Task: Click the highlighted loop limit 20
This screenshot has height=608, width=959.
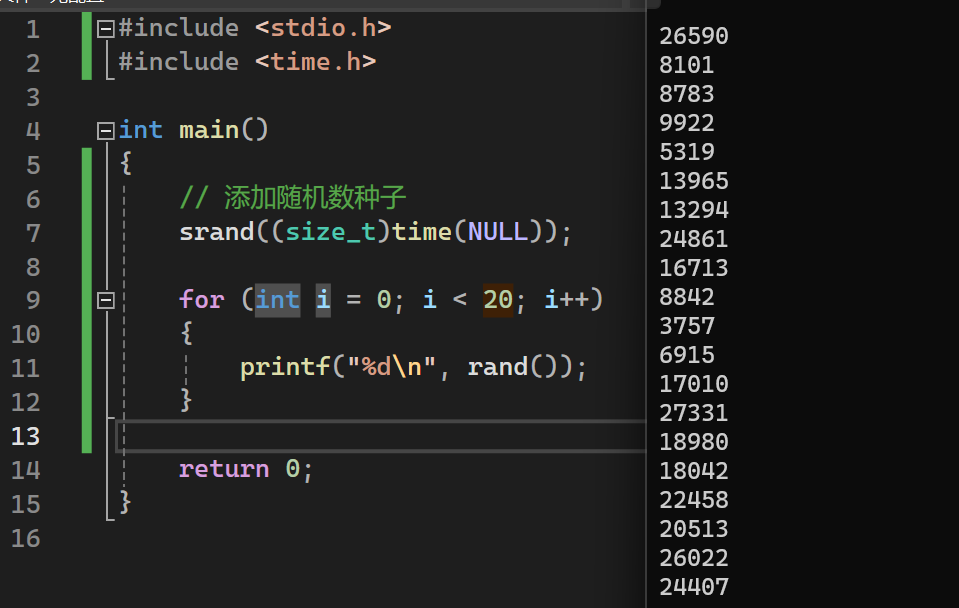Action: click(498, 300)
